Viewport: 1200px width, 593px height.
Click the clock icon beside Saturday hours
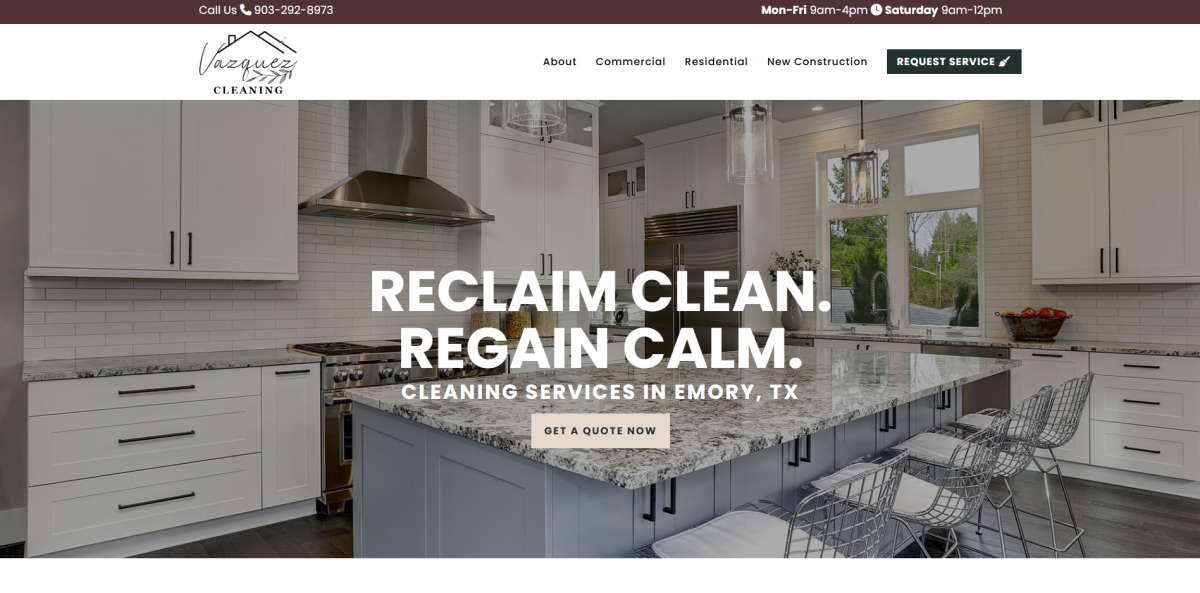click(x=876, y=10)
